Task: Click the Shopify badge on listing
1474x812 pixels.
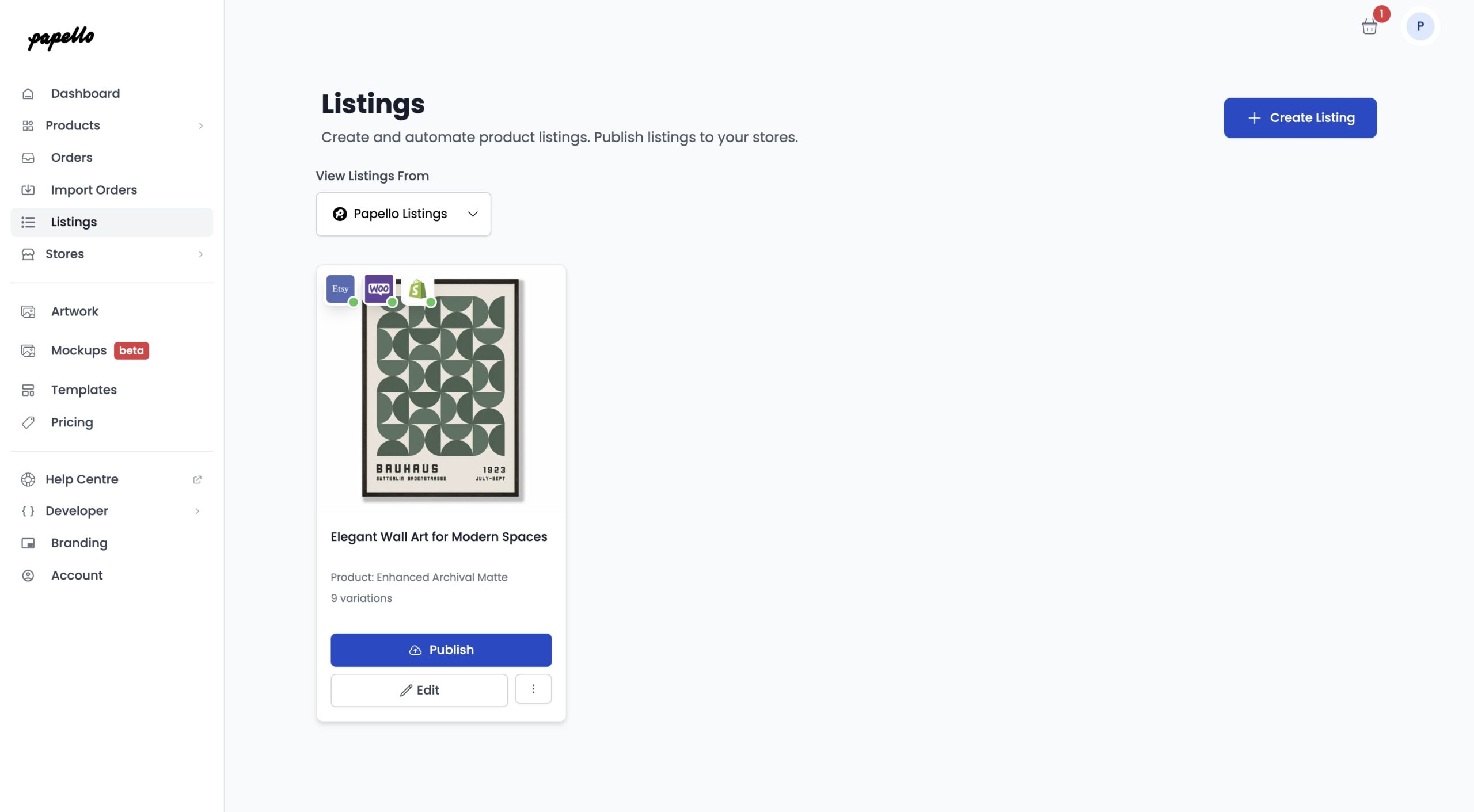Action: coord(417,289)
